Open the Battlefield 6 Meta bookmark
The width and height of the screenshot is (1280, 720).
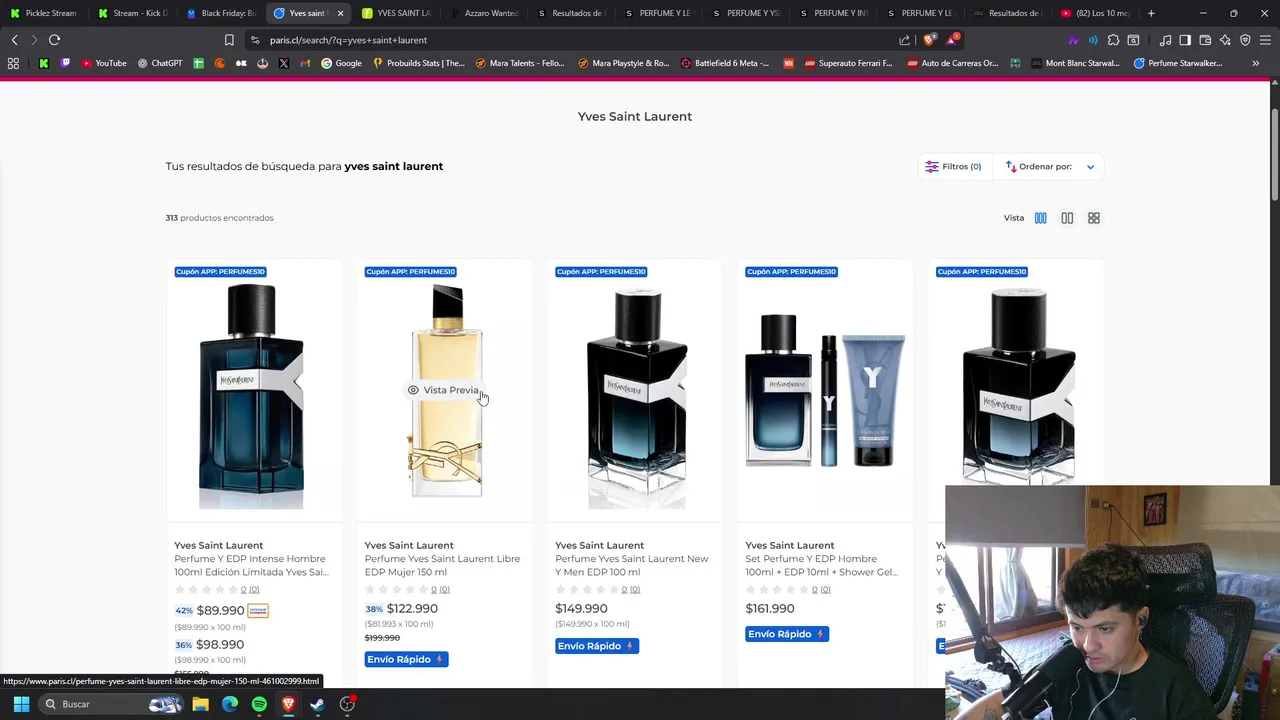[725, 63]
